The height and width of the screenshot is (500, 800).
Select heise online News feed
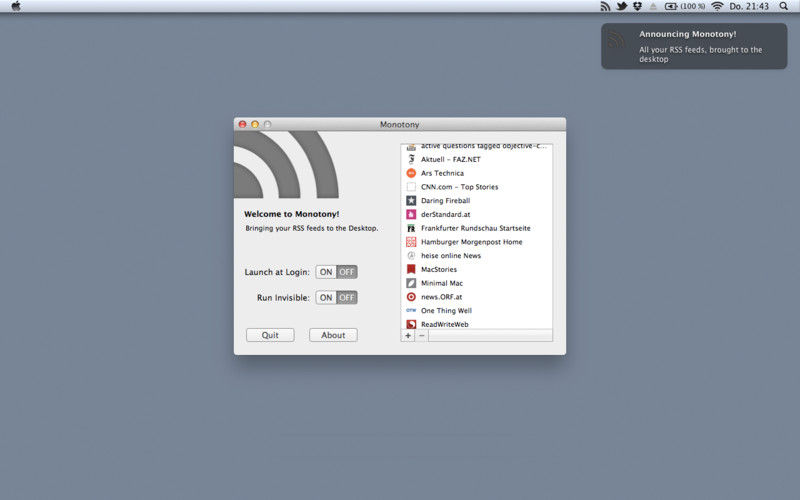477,256
